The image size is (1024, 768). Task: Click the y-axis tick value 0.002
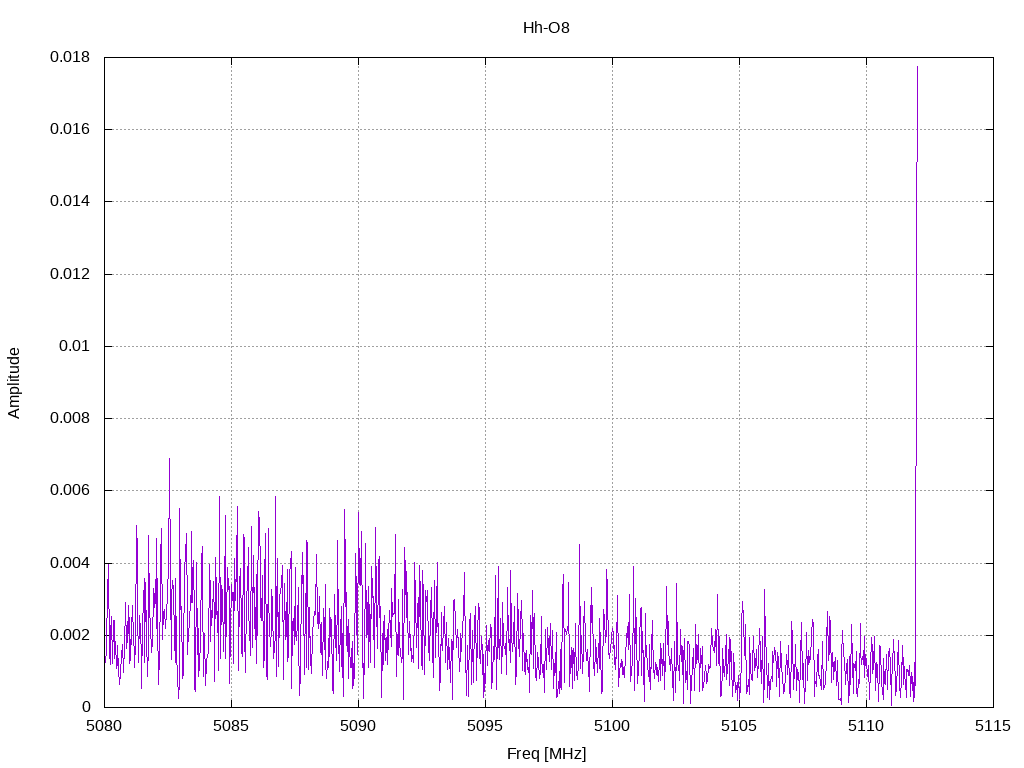click(x=70, y=635)
